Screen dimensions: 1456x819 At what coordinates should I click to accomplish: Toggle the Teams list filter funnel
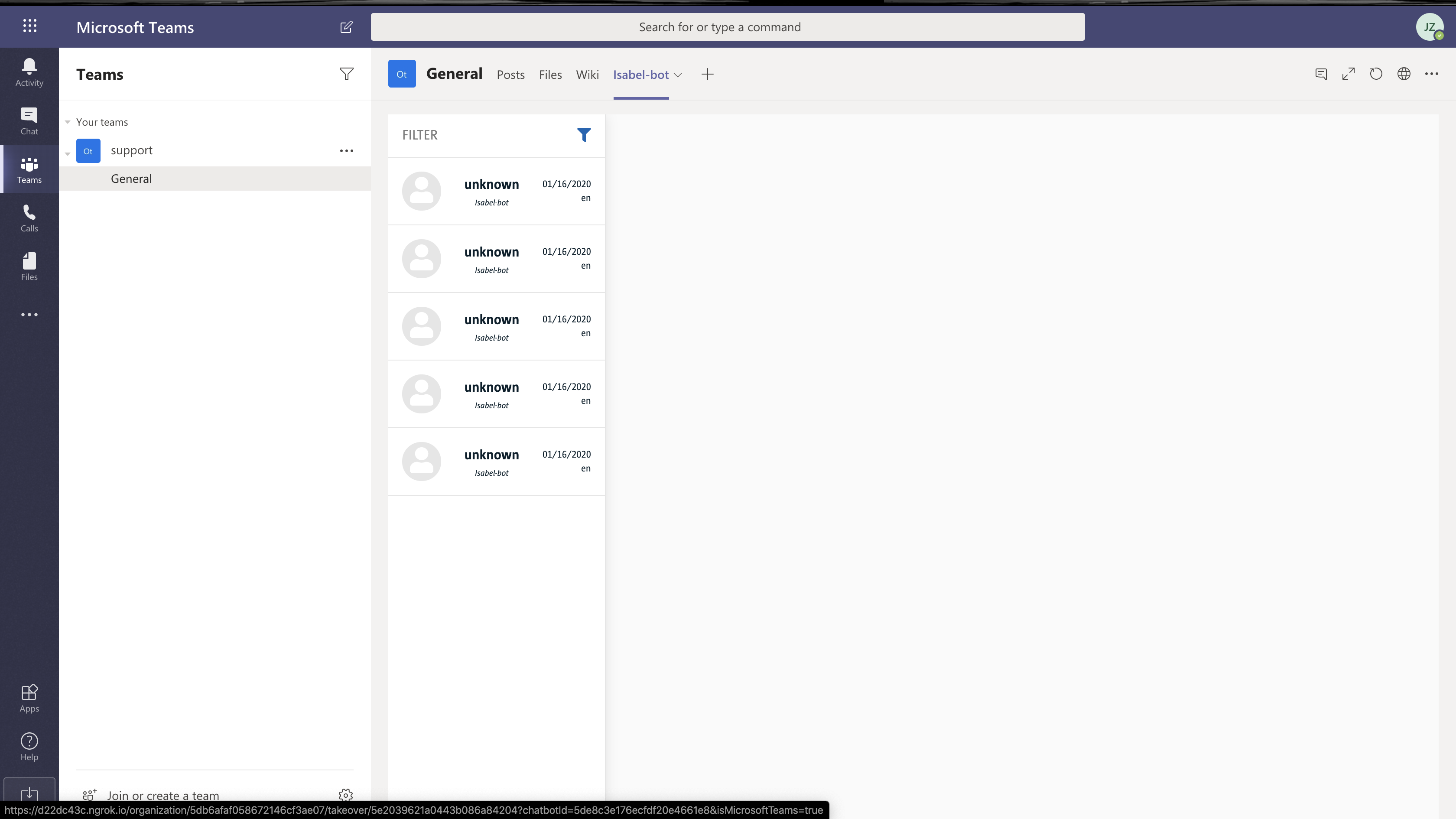(x=347, y=74)
